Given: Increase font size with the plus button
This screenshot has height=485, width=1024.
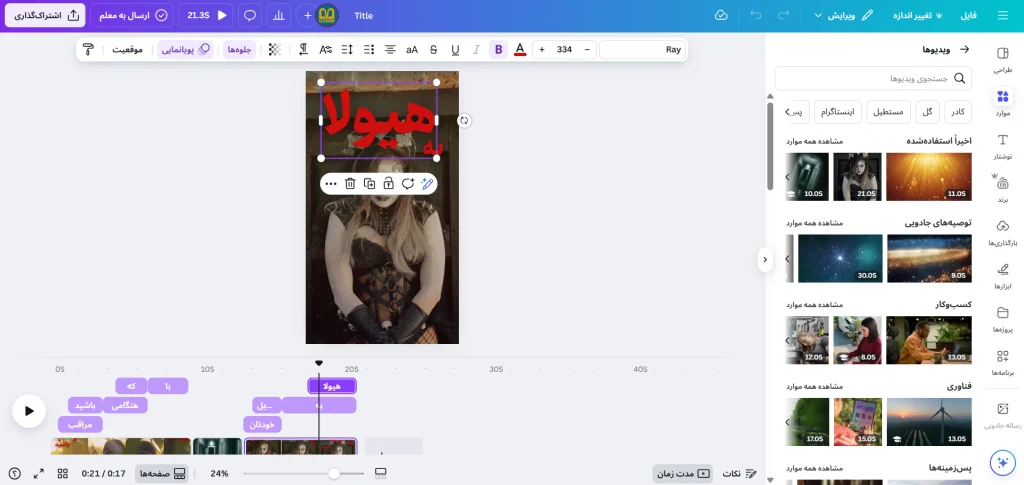Looking at the screenshot, I should 542,50.
